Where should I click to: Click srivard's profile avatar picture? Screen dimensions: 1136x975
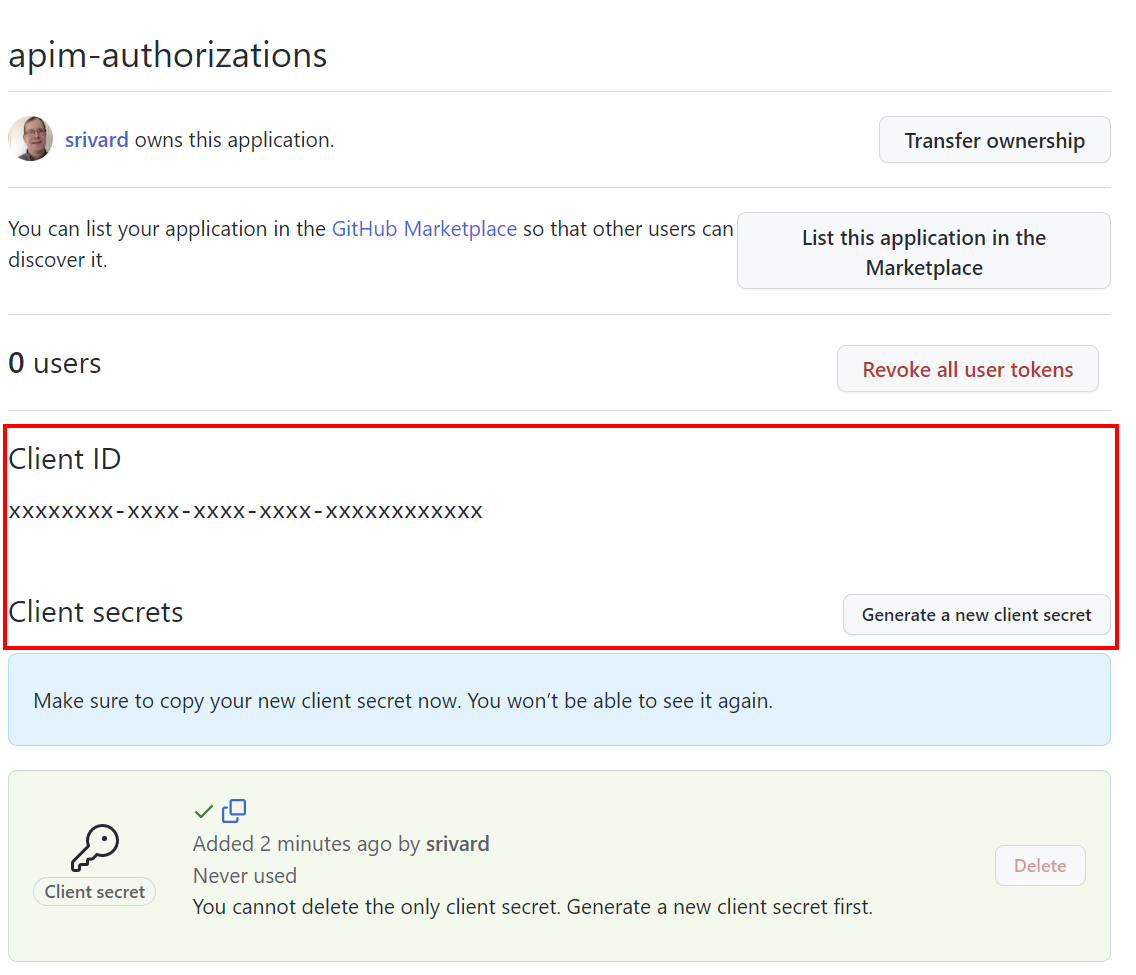point(30,139)
